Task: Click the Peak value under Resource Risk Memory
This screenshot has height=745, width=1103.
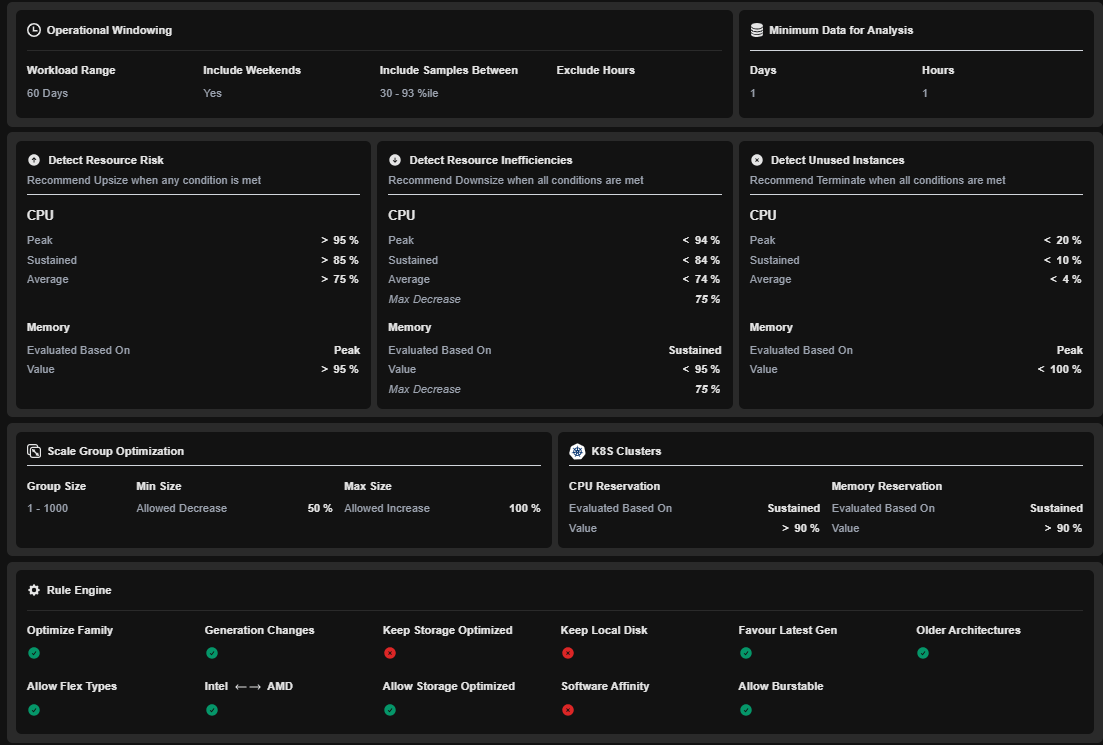Action: coord(347,350)
